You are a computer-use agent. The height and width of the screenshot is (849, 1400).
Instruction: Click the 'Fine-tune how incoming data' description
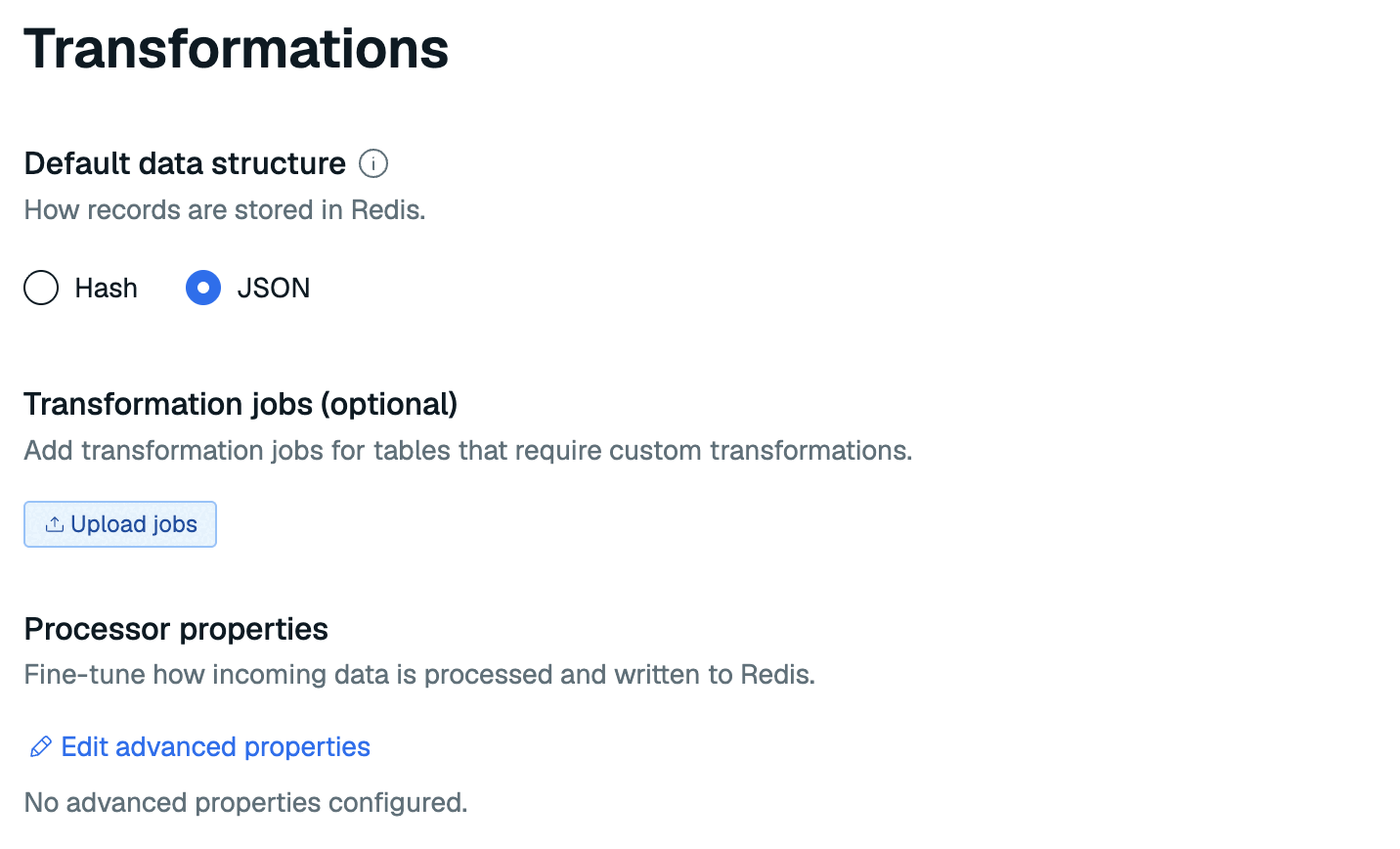(x=419, y=675)
